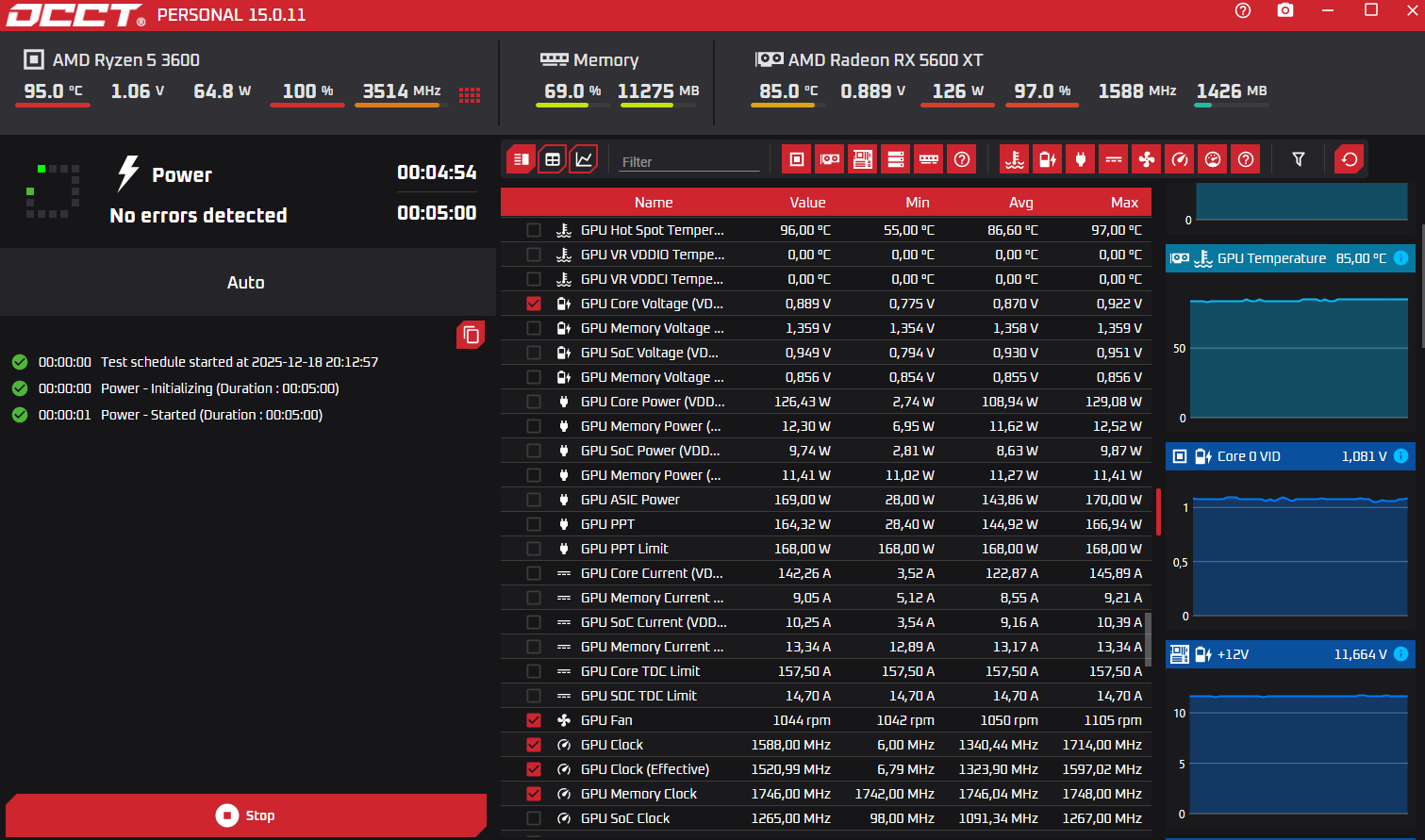Select the GPU Temperature graph header
The height and width of the screenshot is (840, 1425).
1289,258
